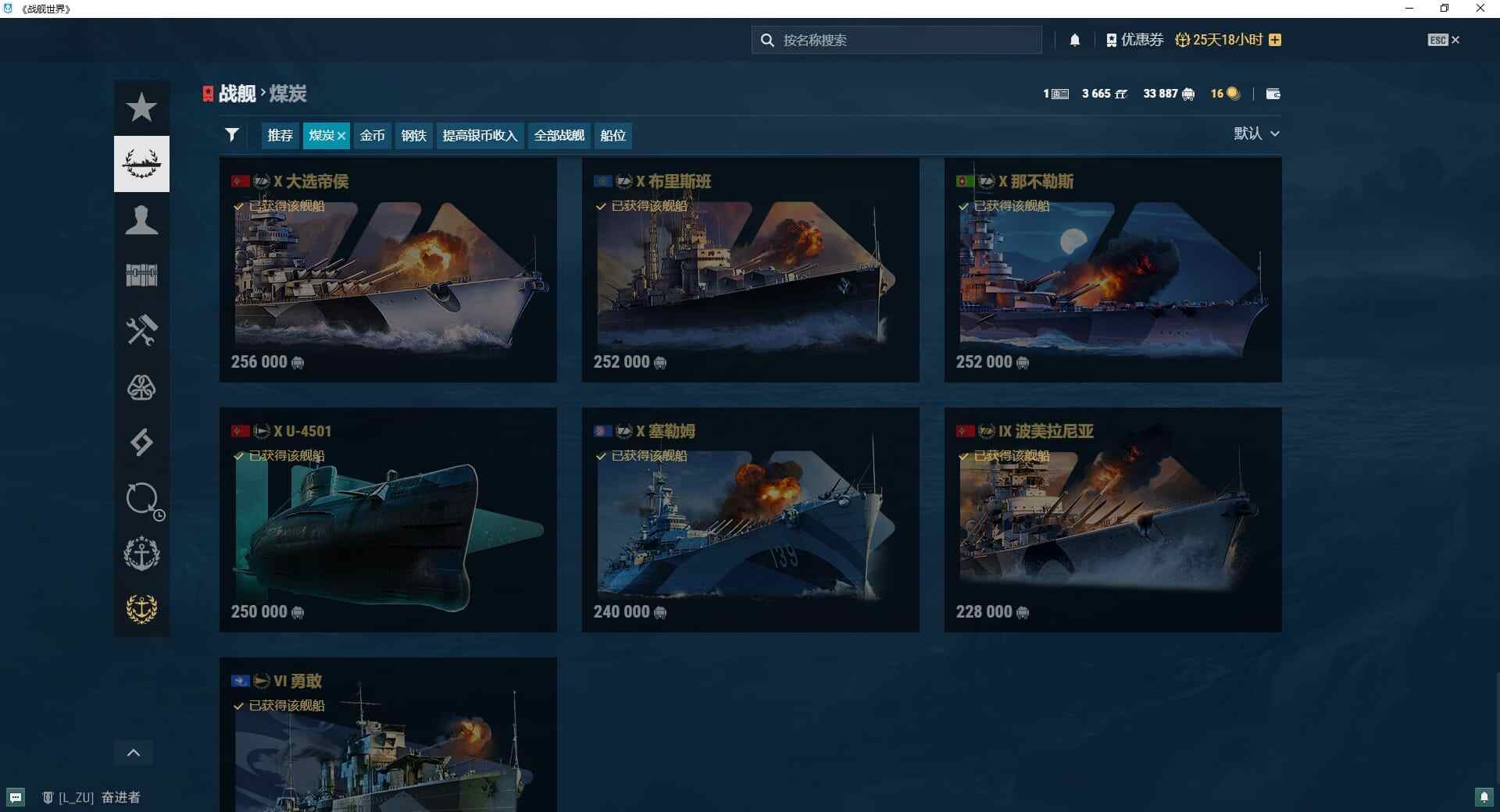Go back to 战舰 in the breadcrumb
Viewport: 1500px width, 812px height.
[x=237, y=94]
